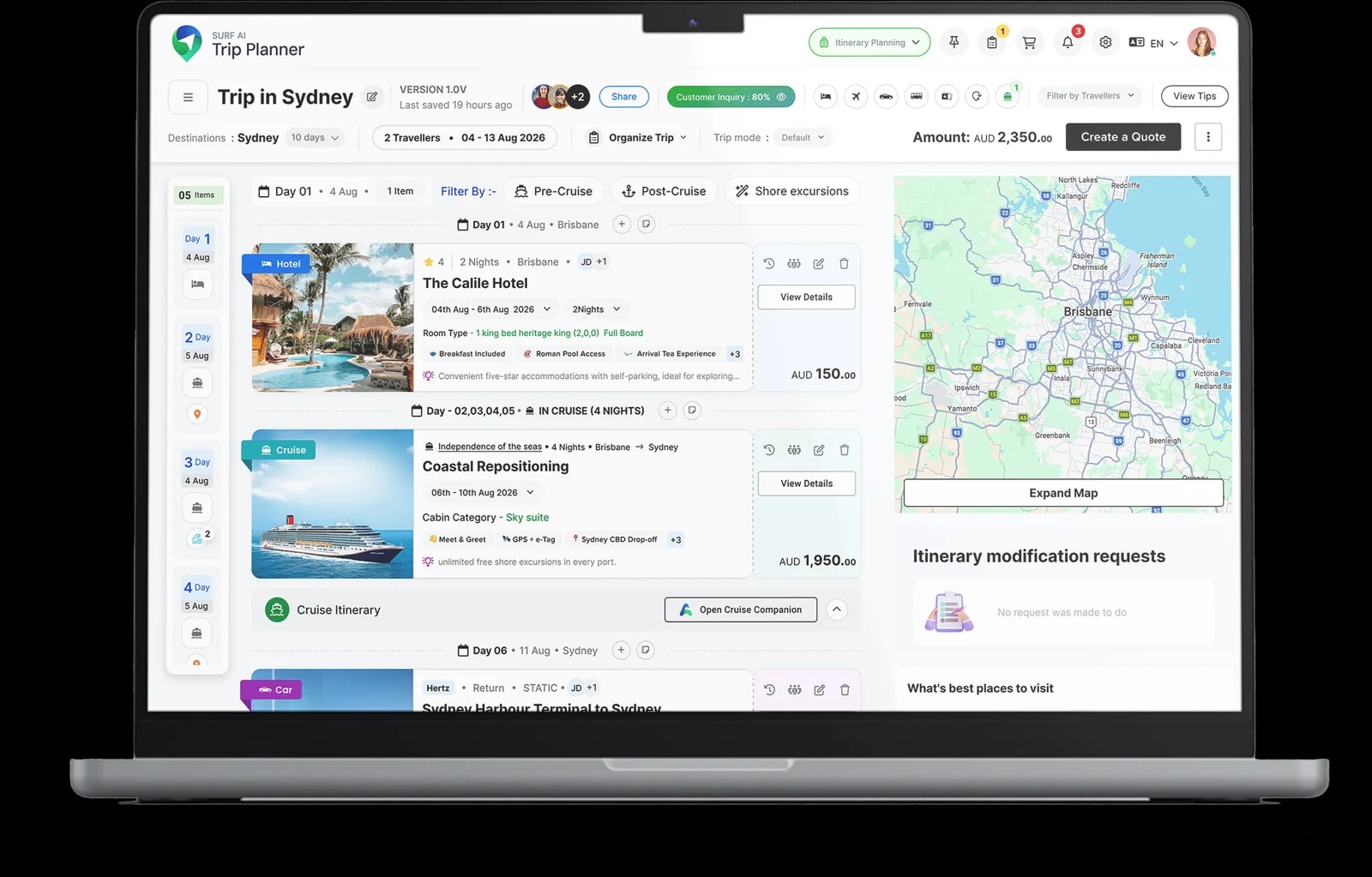Add item to In Cruise days with plus
This screenshot has width=1372, height=877.
click(667, 411)
